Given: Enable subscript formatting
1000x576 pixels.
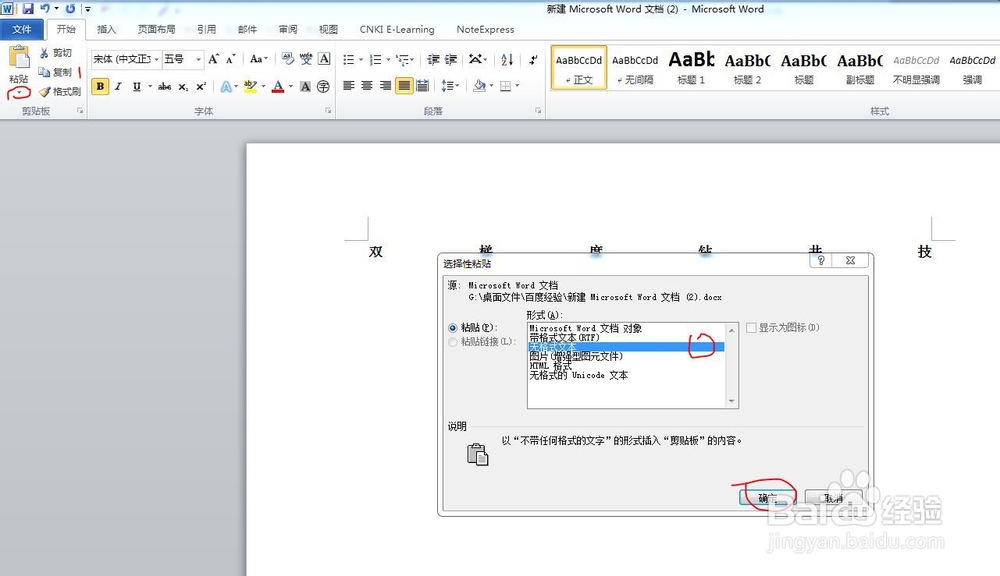Looking at the screenshot, I should pyautogui.click(x=182, y=85).
